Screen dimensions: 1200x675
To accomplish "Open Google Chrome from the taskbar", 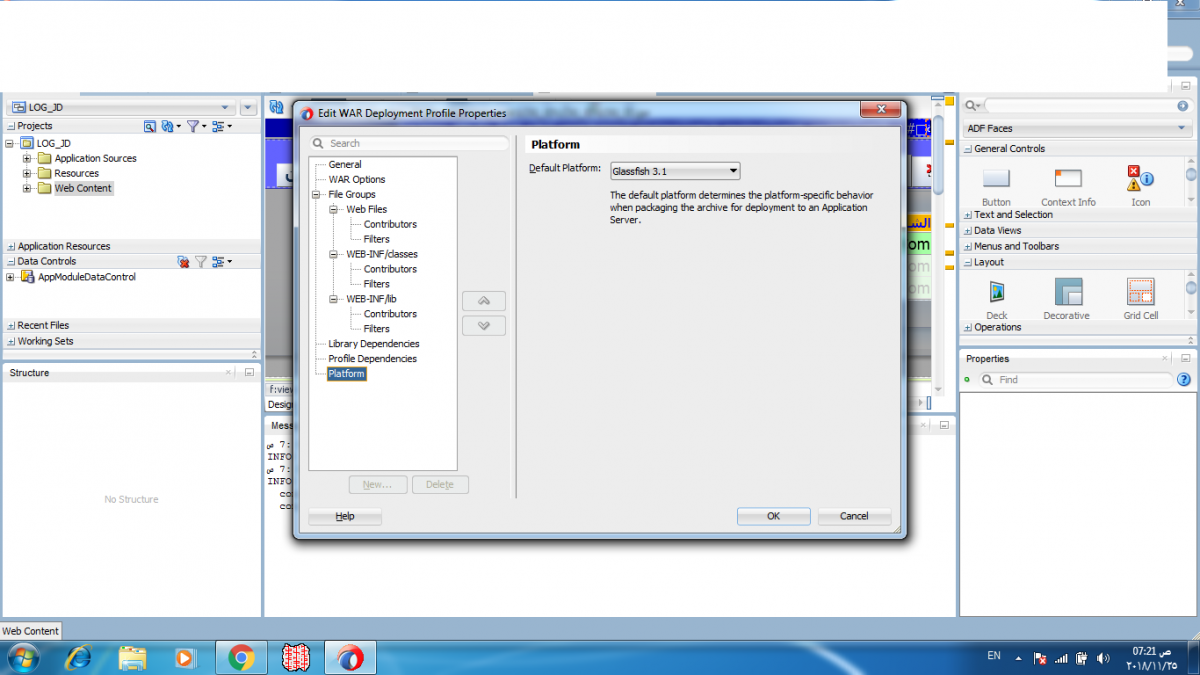I will coord(240,657).
